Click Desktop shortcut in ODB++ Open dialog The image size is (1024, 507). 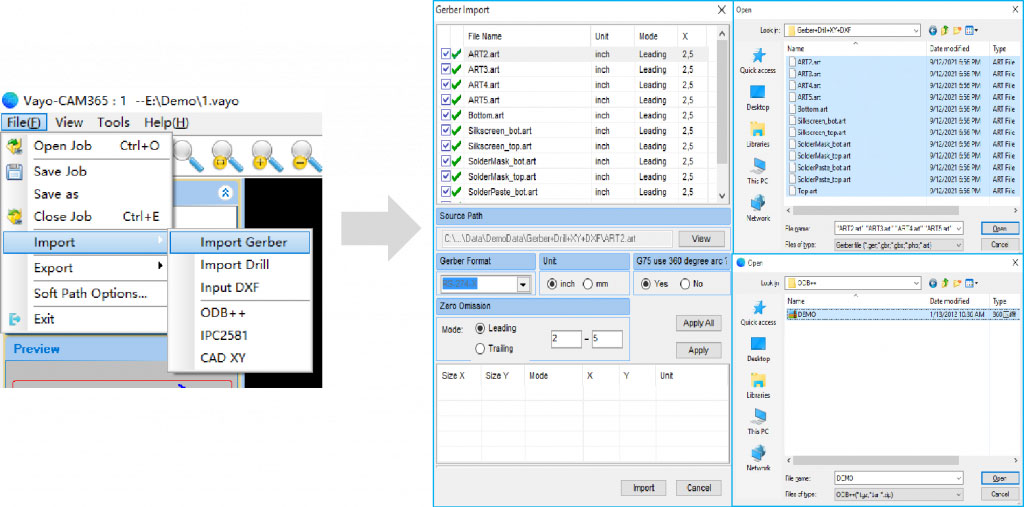point(757,347)
